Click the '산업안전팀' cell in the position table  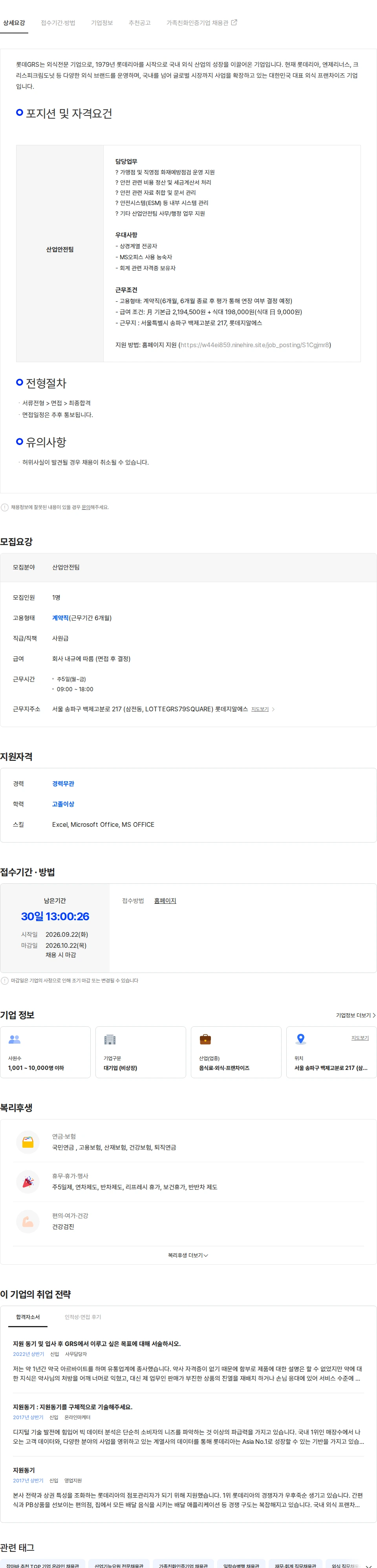pyautogui.click(x=60, y=249)
